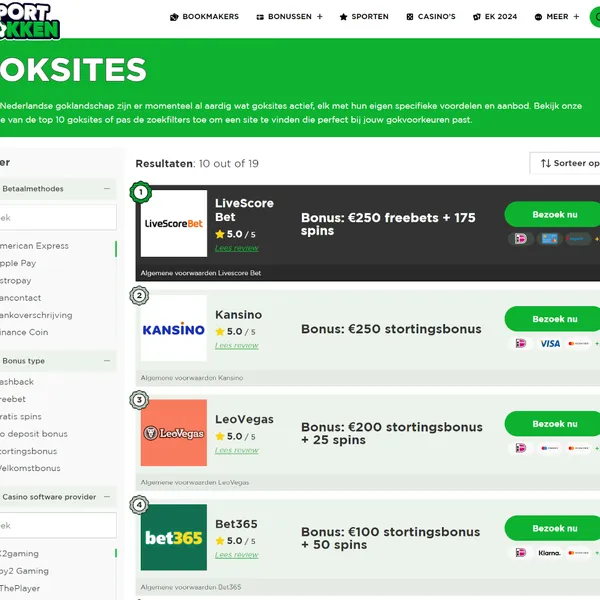This screenshot has height=600, width=600.
Task: Click iDEAL icon on Kansino card
Action: click(520, 344)
